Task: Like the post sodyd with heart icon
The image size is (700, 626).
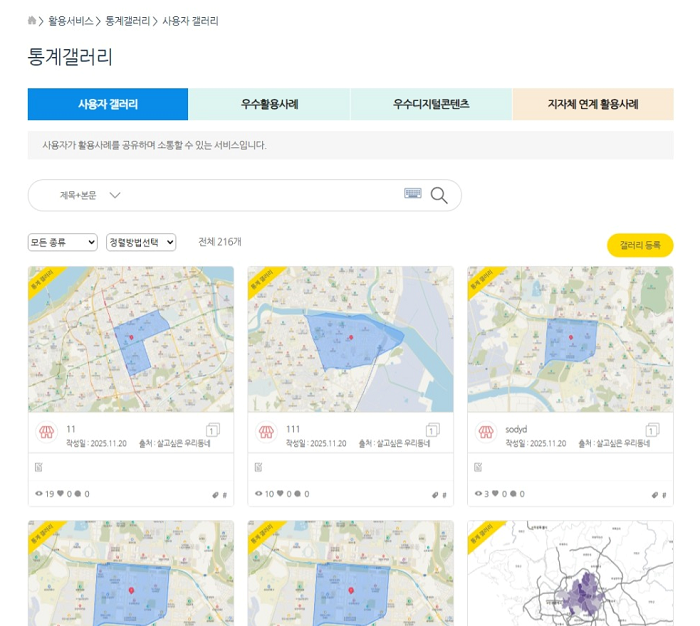Action: 495,493
